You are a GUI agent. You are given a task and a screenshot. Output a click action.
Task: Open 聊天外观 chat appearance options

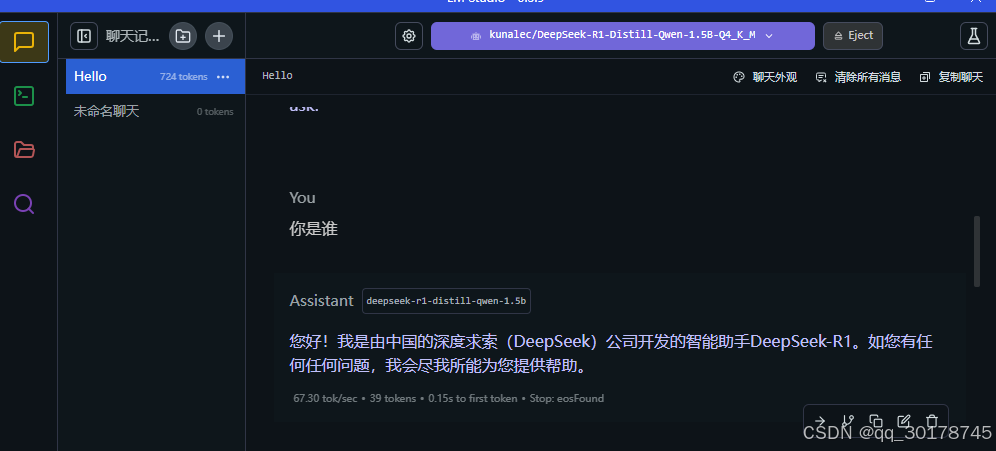click(765, 77)
